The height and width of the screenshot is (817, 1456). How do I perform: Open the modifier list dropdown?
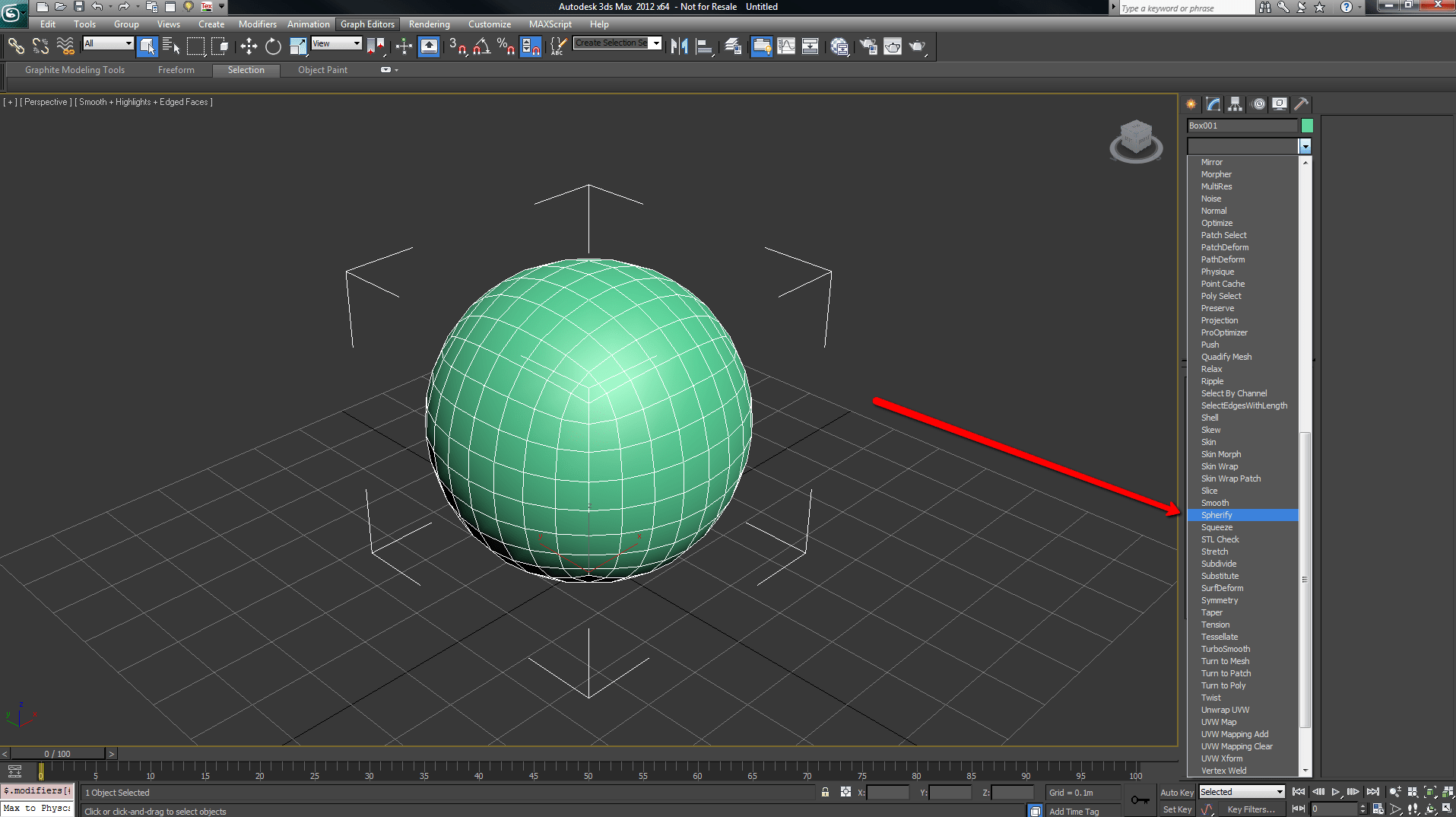coord(1305,146)
